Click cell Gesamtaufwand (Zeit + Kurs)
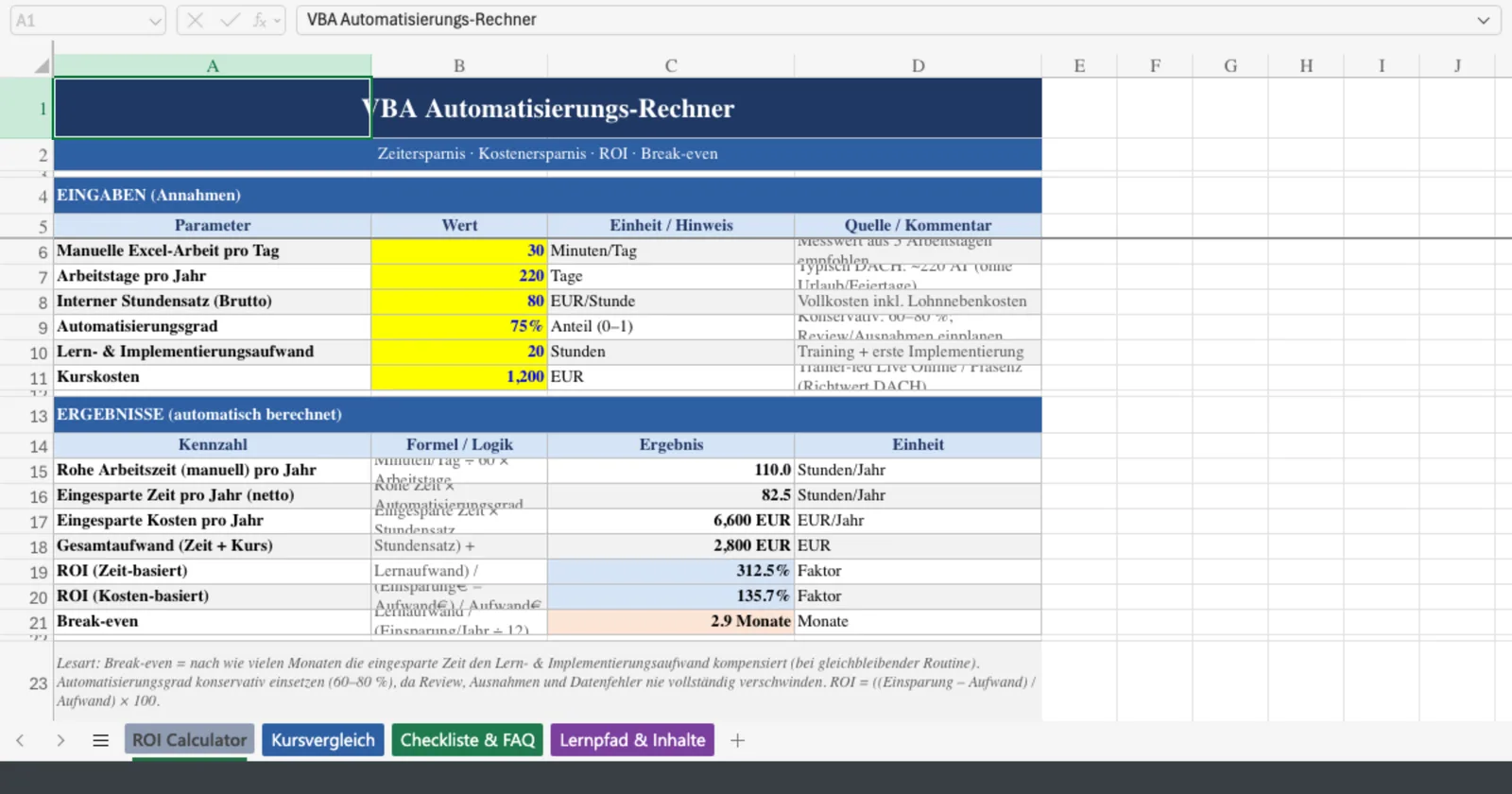The height and width of the screenshot is (794, 1512). coord(213,545)
